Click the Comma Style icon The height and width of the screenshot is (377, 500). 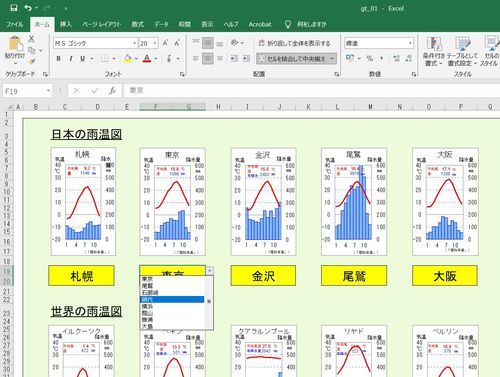click(382, 58)
